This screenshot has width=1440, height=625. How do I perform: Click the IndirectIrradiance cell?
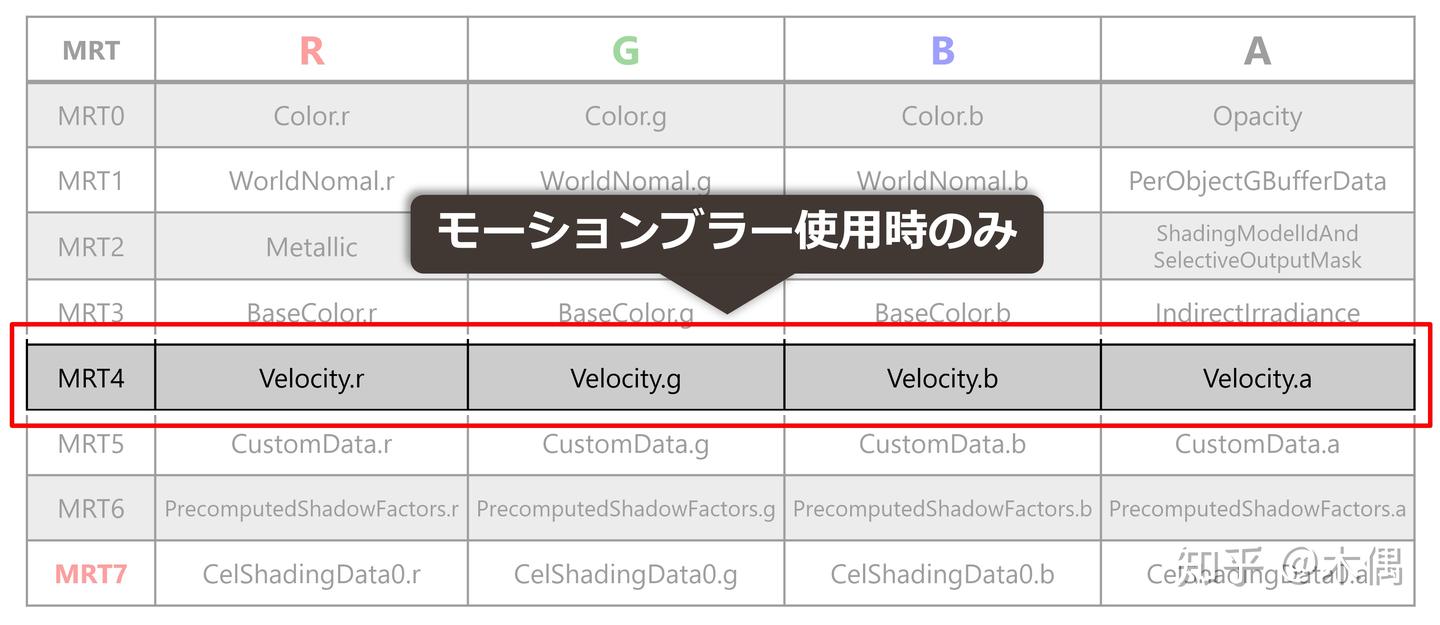(x=1257, y=313)
